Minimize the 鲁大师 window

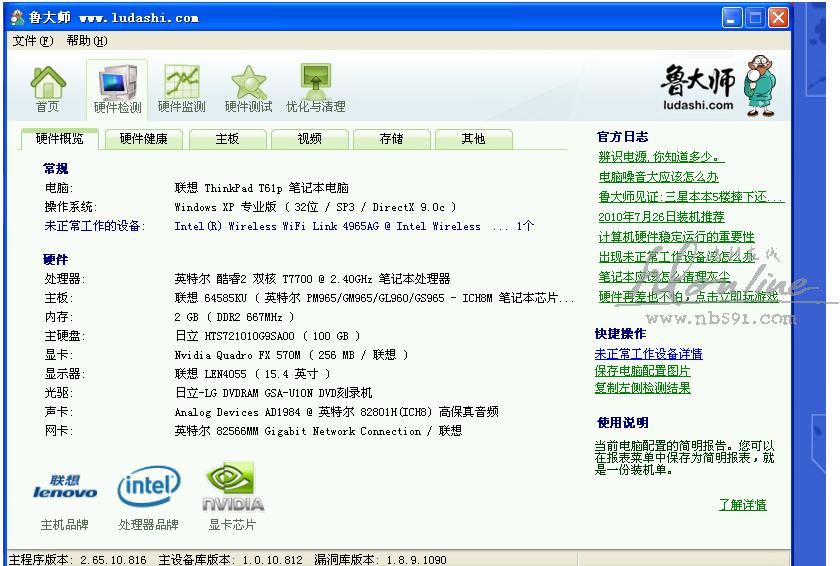[x=732, y=18]
